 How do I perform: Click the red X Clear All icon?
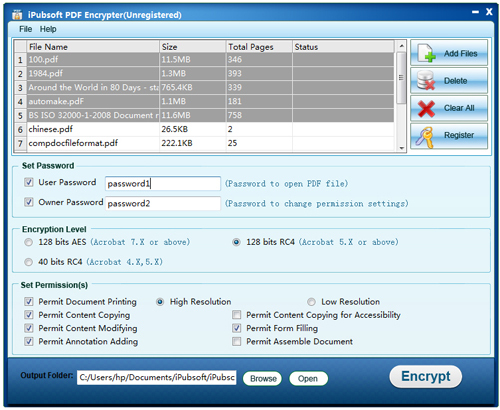pos(426,108)
